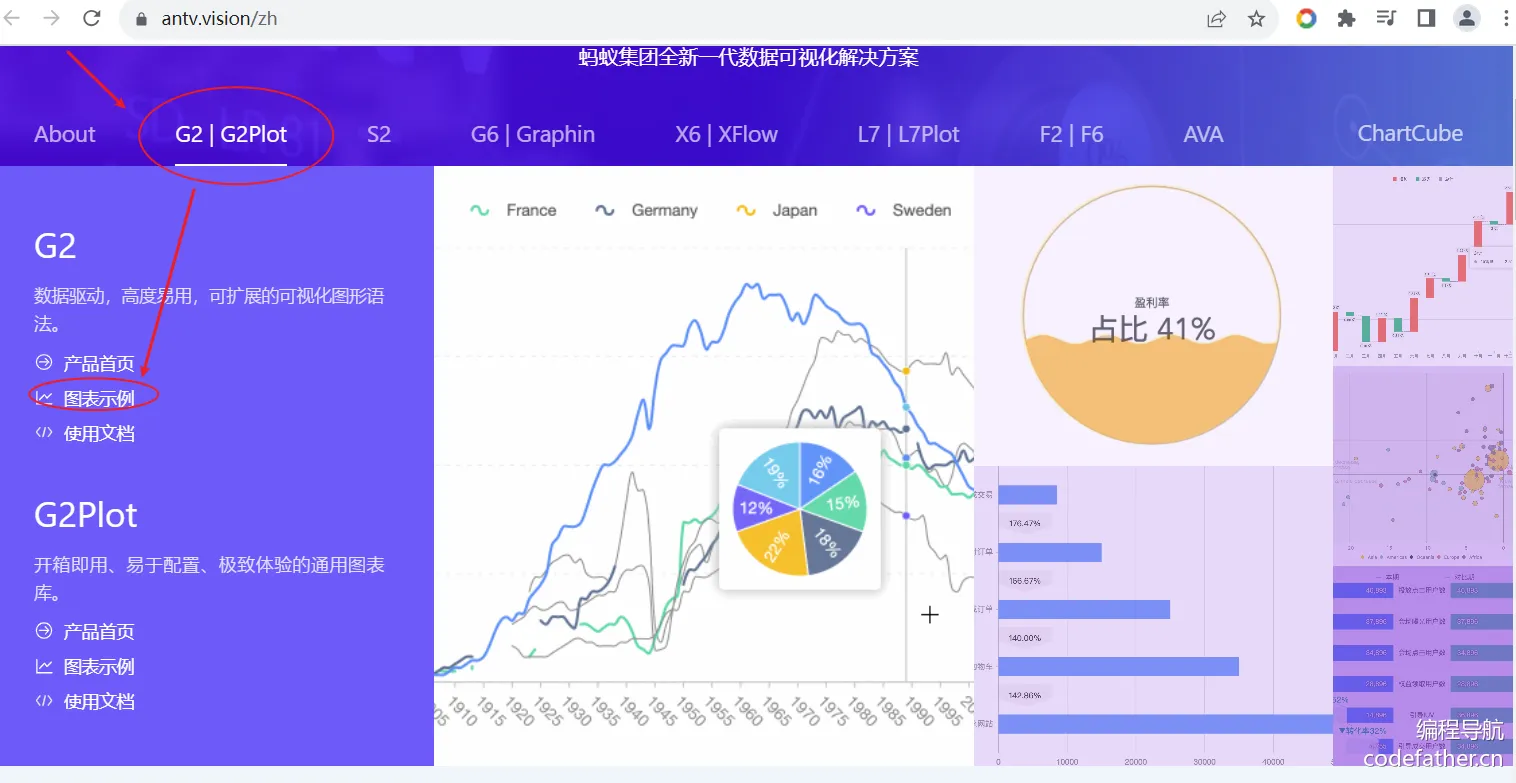The image size is (1516, 783).
Task: View site information via the lock icon
Action: [140, 19]
